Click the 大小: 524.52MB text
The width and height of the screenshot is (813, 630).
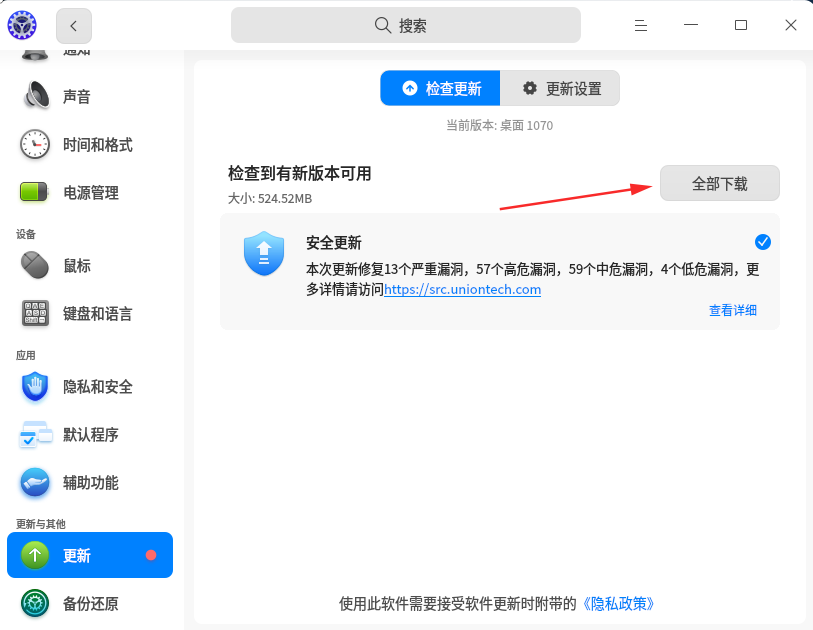tap(270, 199)
